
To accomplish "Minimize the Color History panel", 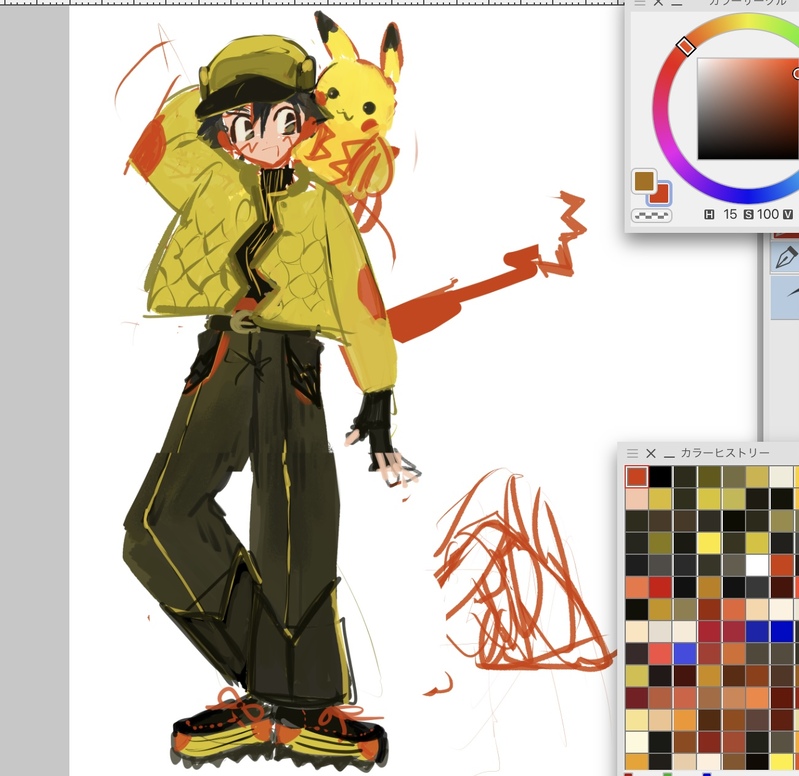I will coord(669,455).
